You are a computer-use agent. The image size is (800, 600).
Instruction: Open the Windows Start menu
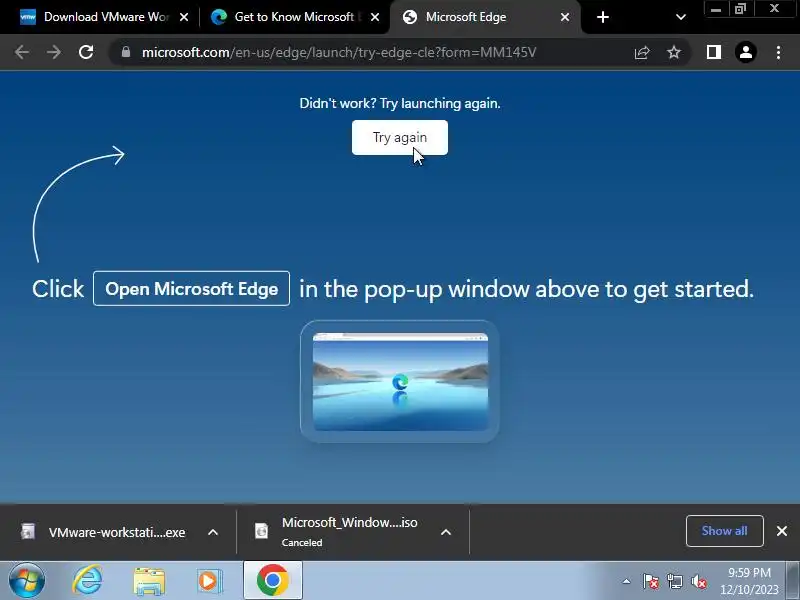click(26, 581)
